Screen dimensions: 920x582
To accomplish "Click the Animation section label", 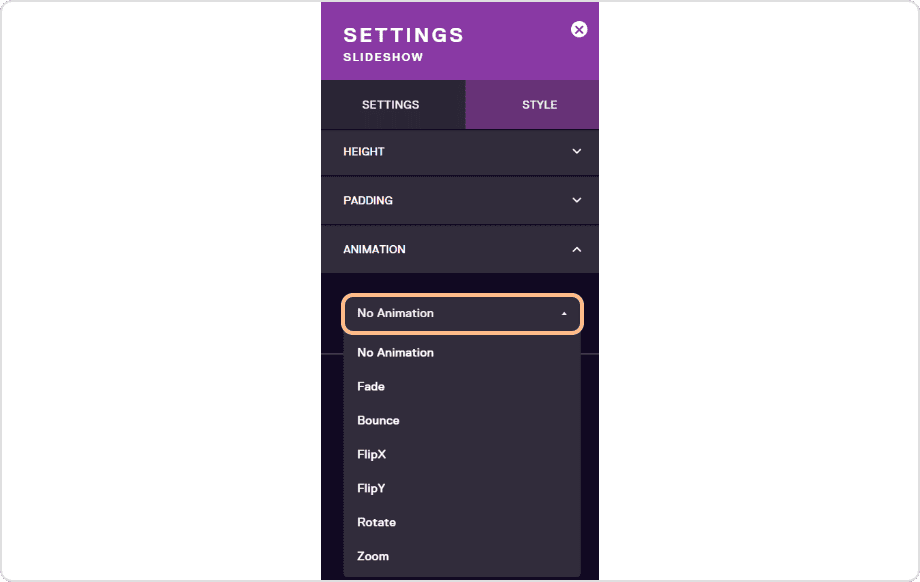I will tap(374, 249).
